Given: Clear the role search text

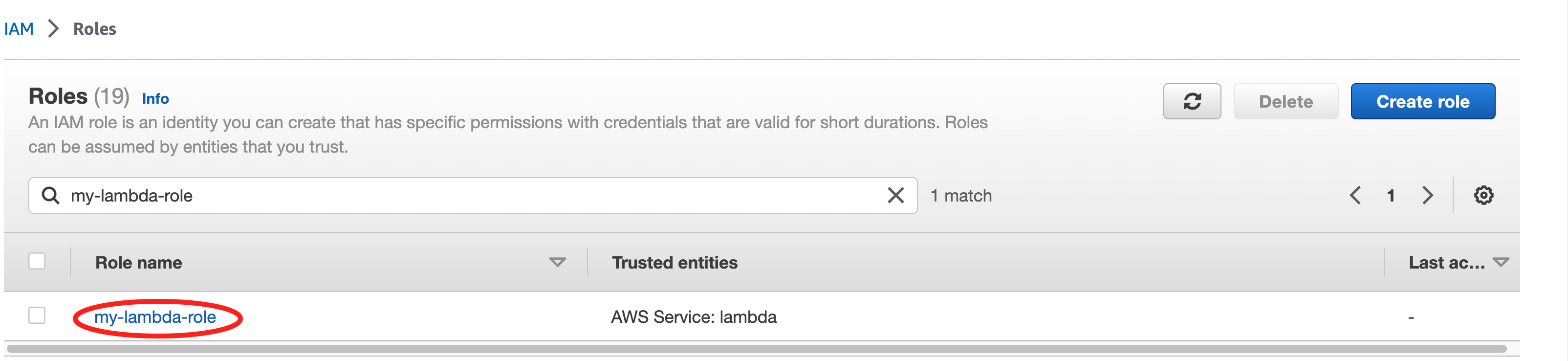Looking at the screenshot, I should click(x=895, y=195).
